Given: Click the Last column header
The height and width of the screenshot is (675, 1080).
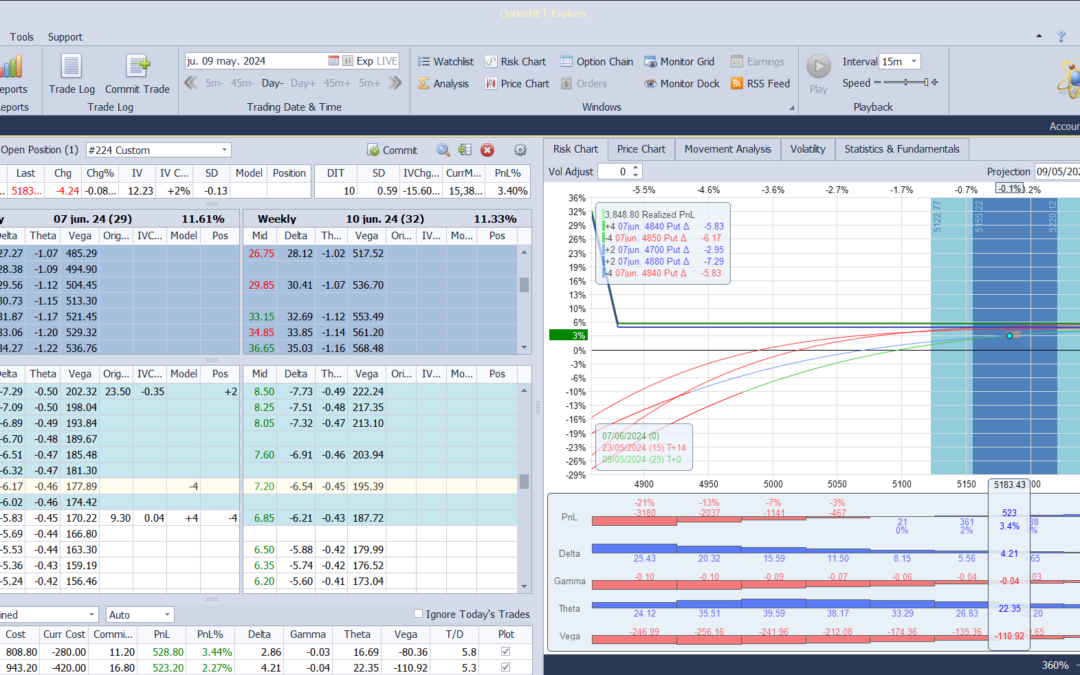Looking at the screenshot, I should pyautogui.click(x=25, y=173).
